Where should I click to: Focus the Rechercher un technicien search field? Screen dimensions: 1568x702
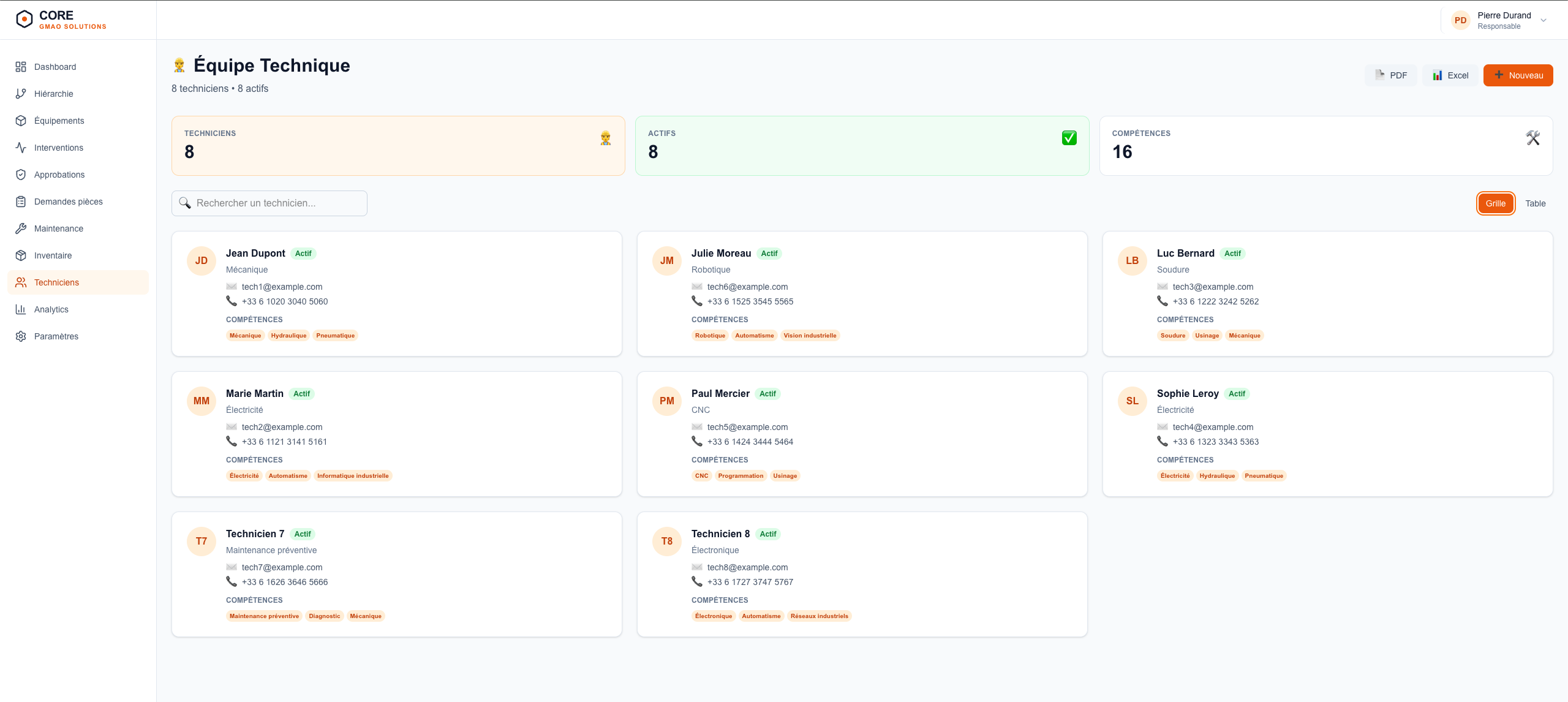pos(269,203)
